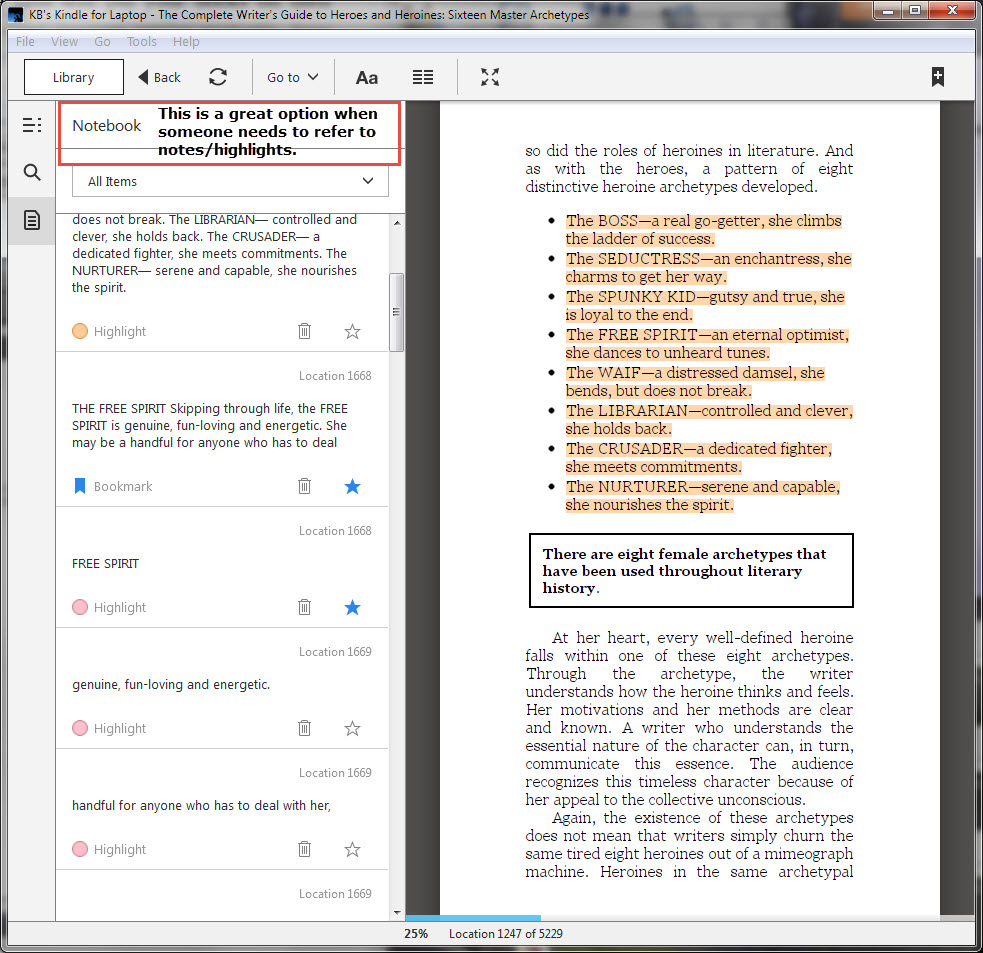Select the Notebook page icon in sidebar
This screenshot has height=953, width=983.
(32, 220)
